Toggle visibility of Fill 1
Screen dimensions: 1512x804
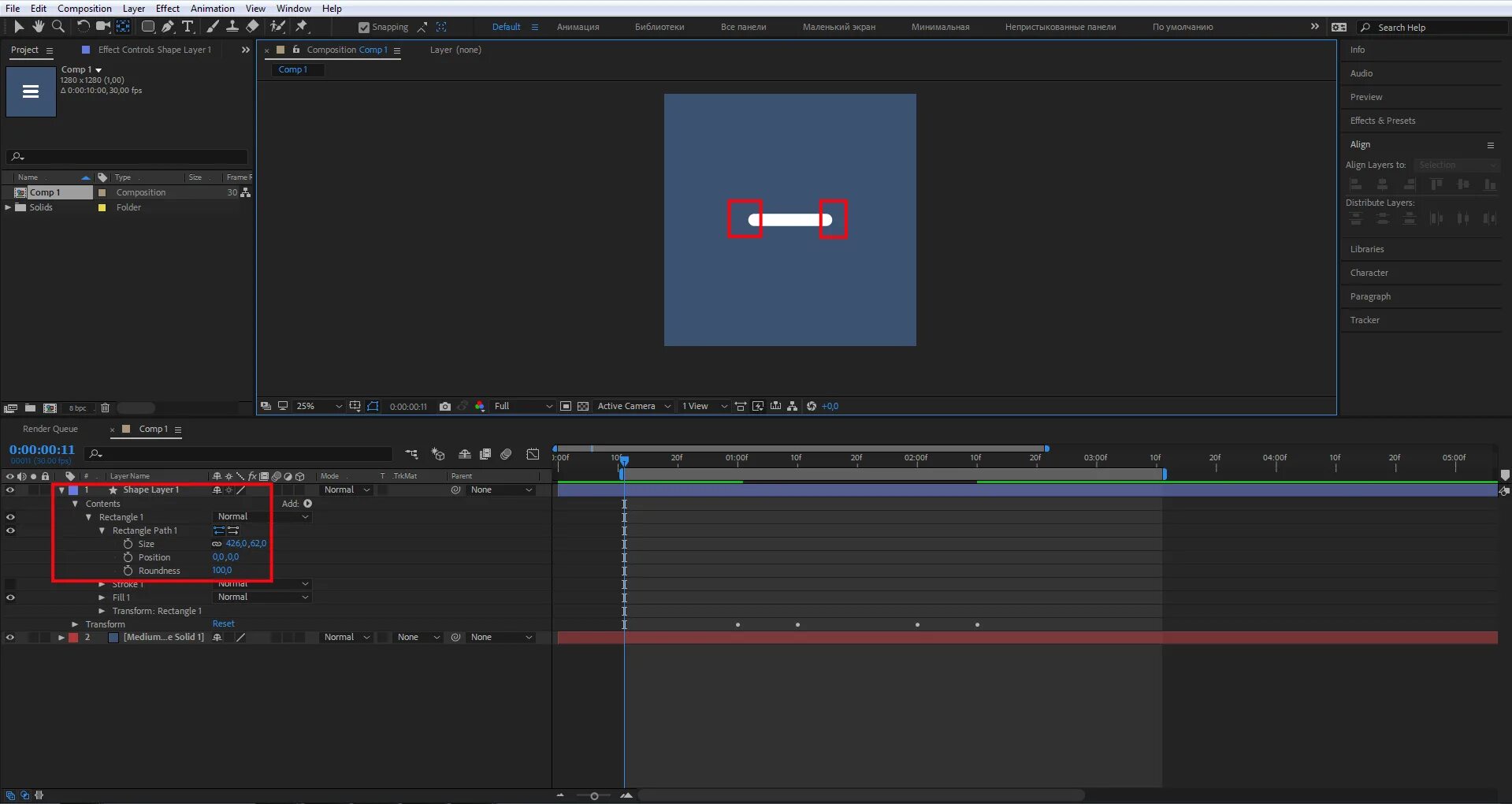10,597
